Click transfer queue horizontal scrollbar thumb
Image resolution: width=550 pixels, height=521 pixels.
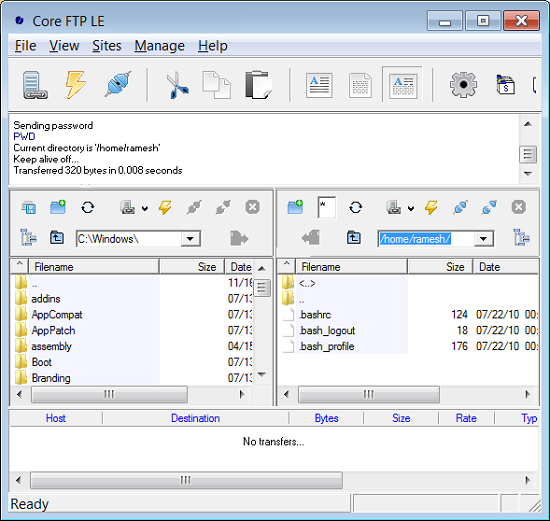186,480
